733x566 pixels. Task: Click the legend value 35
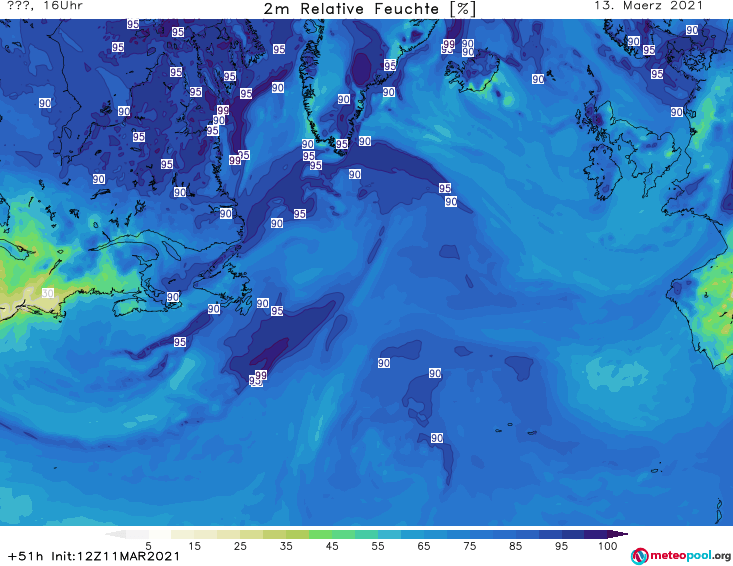(286, 546)
